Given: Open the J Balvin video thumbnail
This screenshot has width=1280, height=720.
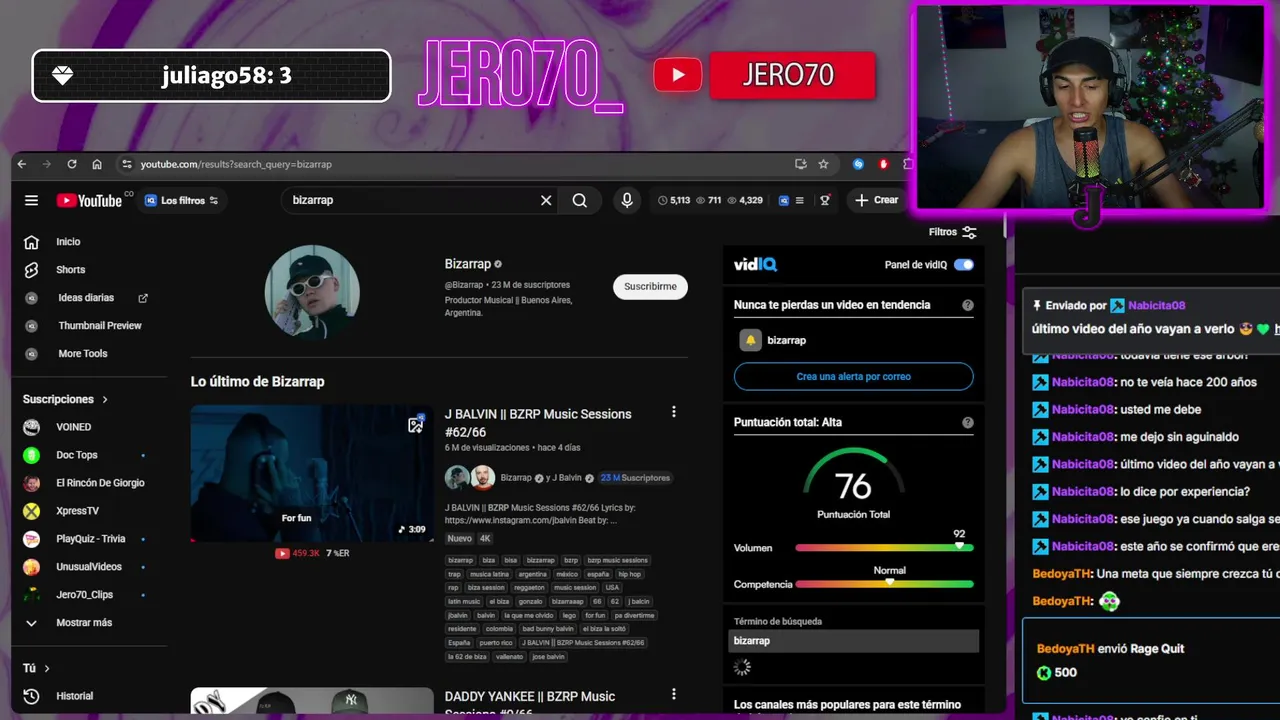Looking at the screenshot, I should click(x=312, y=473).
